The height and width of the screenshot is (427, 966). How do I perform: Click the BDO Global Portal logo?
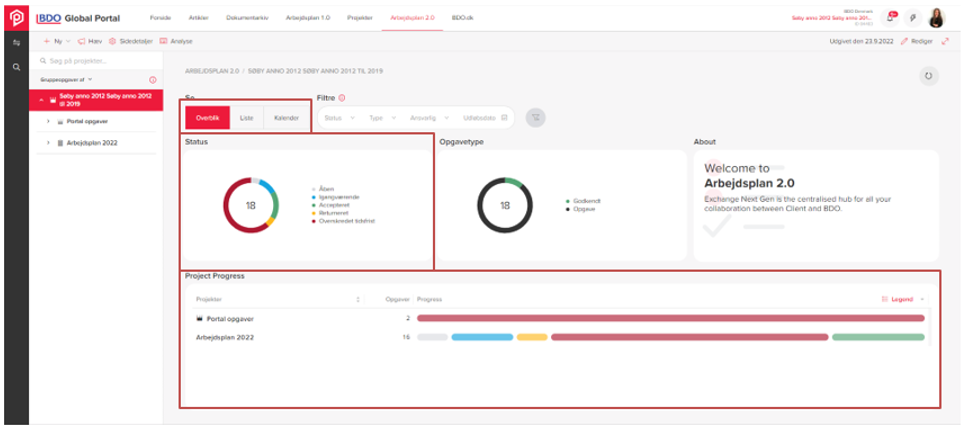pos(78,18)
